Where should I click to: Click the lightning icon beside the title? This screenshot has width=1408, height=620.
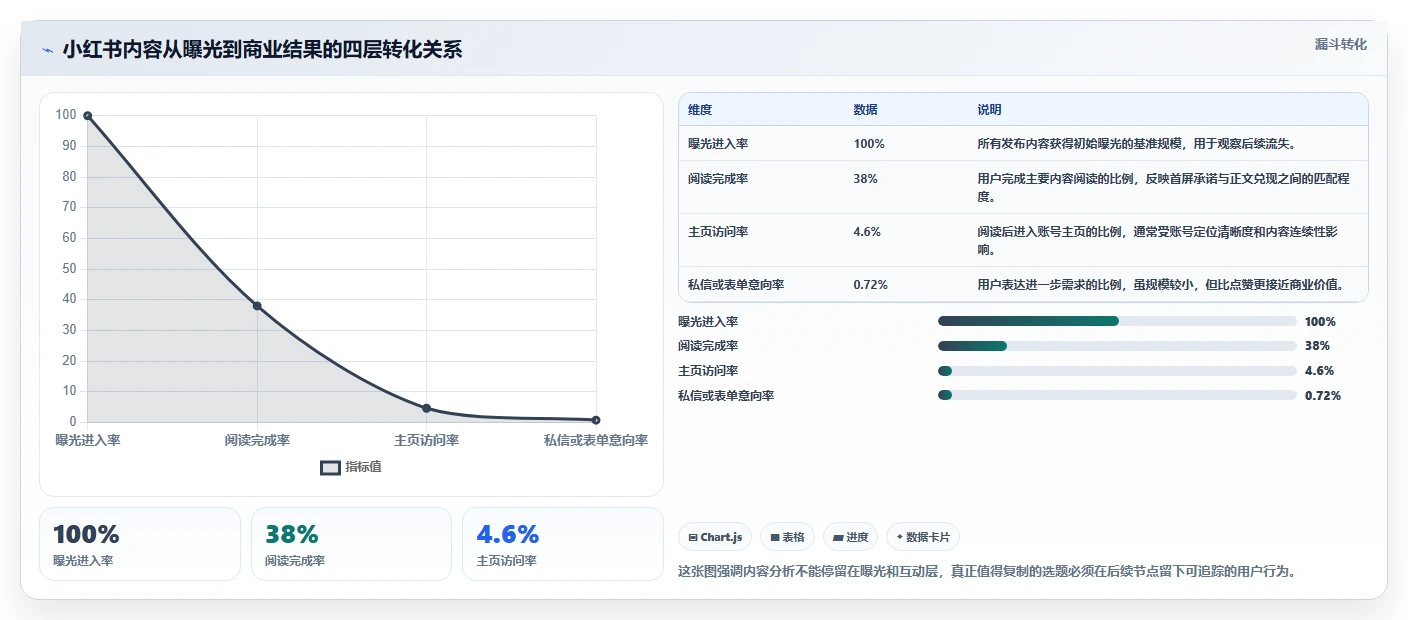pyautogui.click(x=47, y=50)
